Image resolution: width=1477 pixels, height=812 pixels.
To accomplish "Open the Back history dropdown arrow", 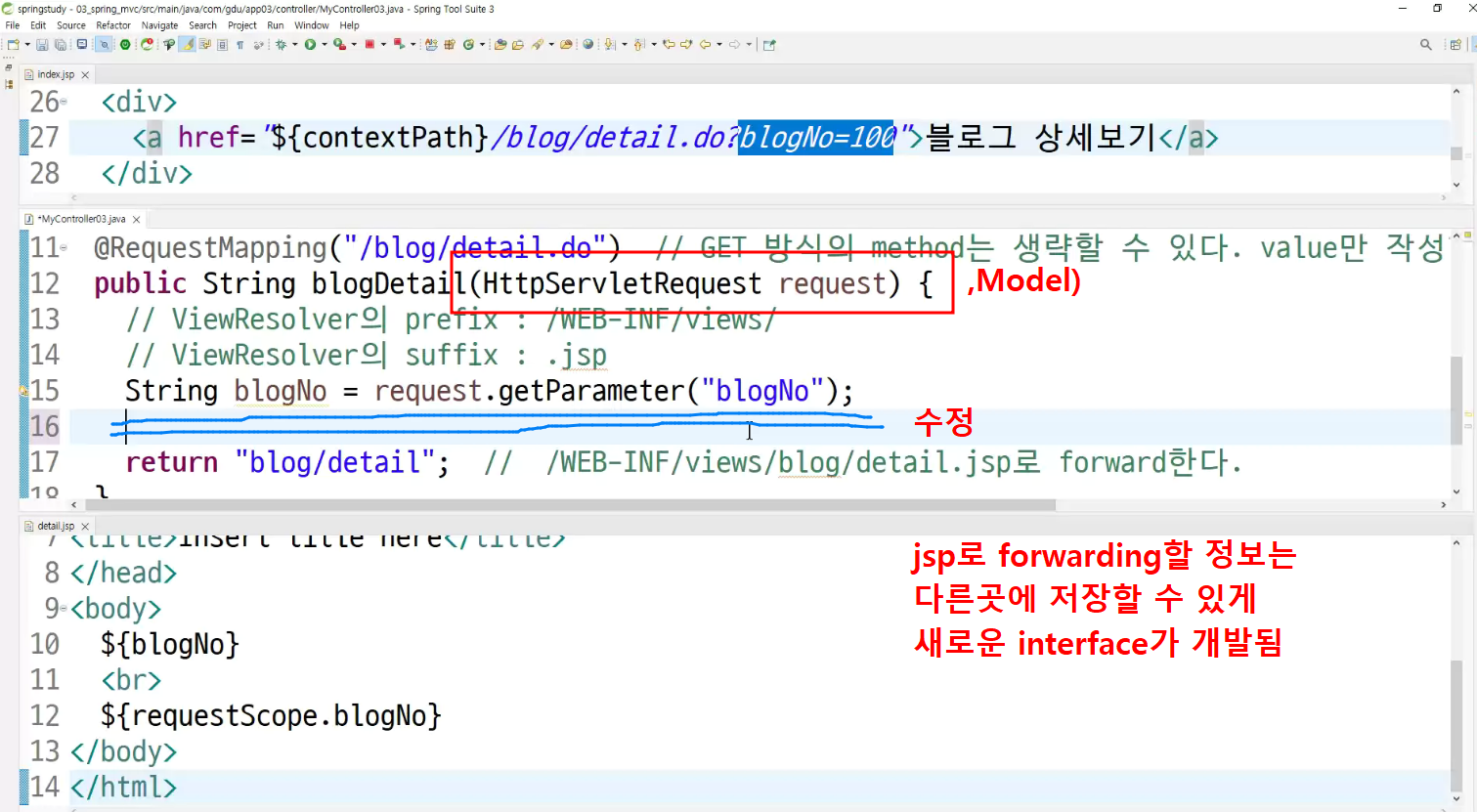I will pyautogui.click(x=718, y=44).
